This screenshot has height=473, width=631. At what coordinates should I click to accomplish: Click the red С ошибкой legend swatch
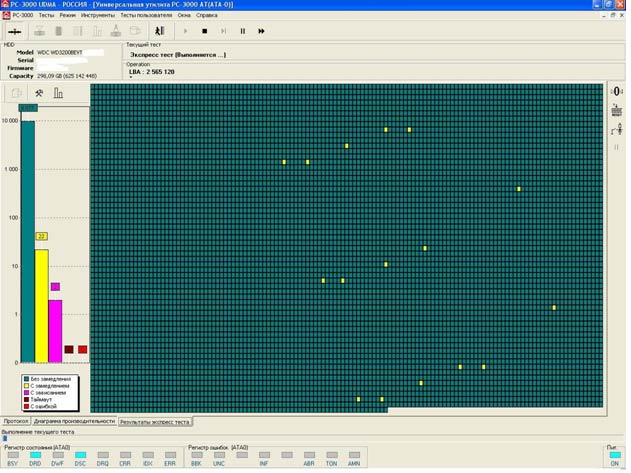click(x=27, y=407)
